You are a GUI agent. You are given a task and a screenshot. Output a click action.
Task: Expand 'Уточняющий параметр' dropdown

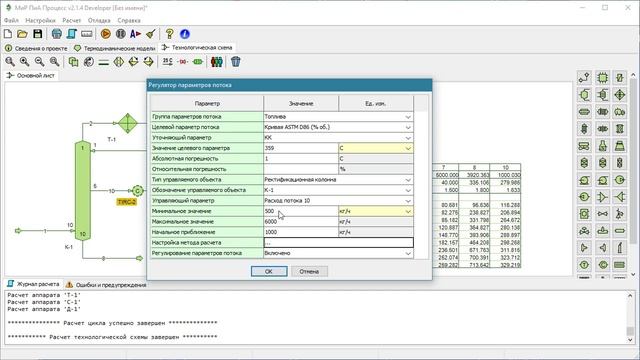(408, 138)
